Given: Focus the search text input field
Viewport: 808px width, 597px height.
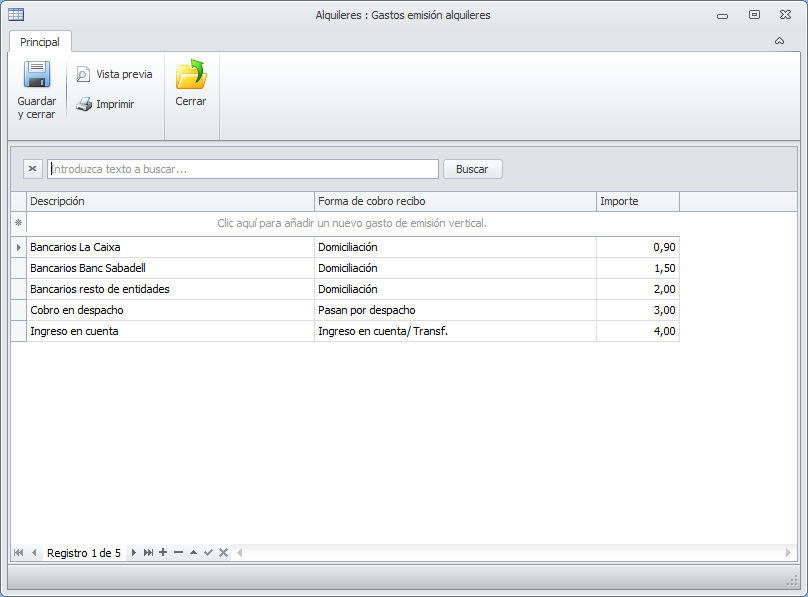Looking at the screenshot, I should [243, 169].
